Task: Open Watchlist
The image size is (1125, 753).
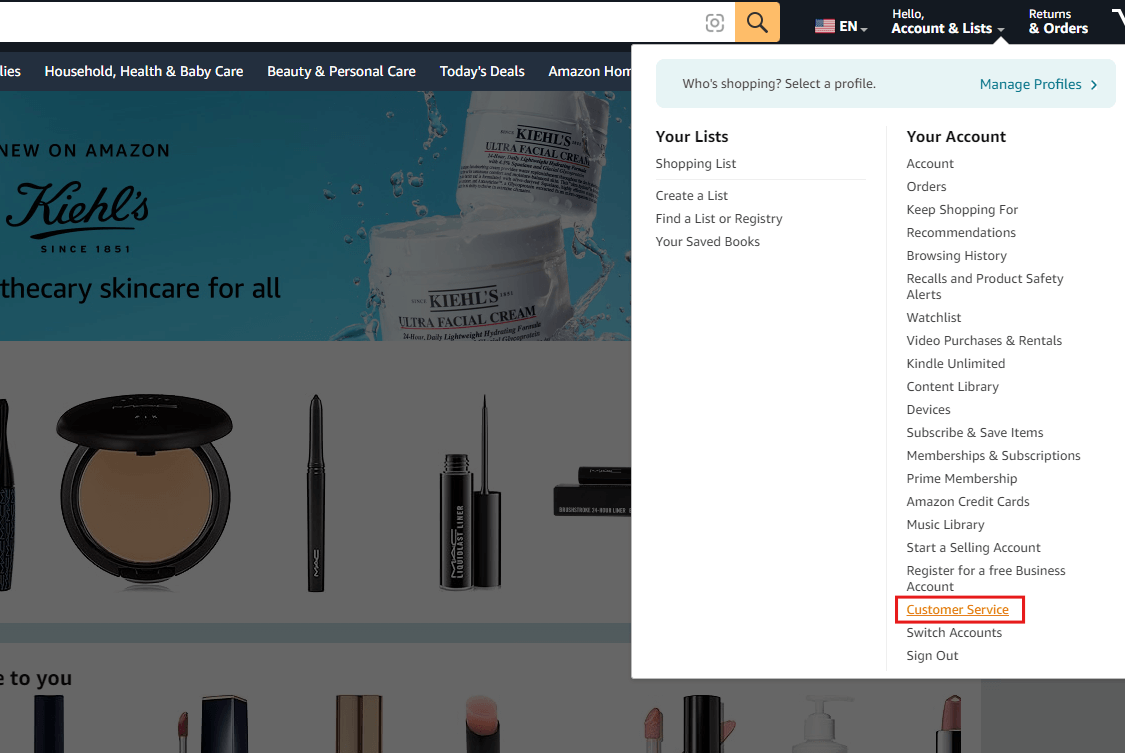Action: pyautogui.click(x=933, y=318)
